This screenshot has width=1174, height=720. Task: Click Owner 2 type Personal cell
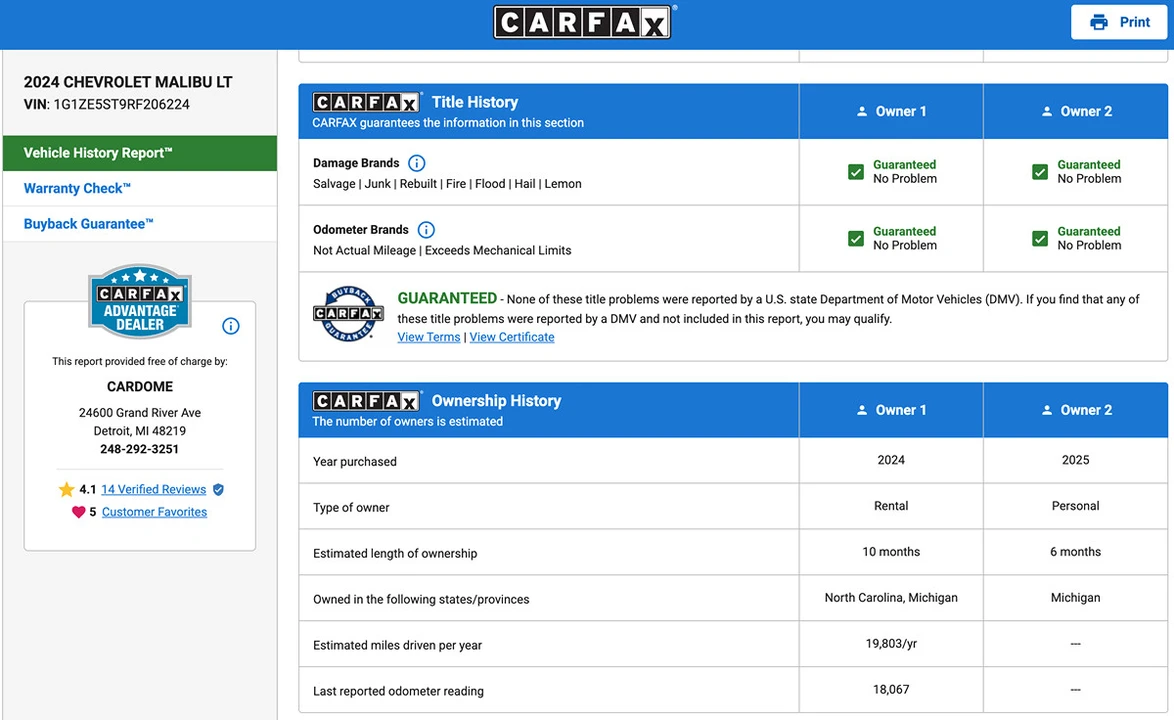(1075, 506)
